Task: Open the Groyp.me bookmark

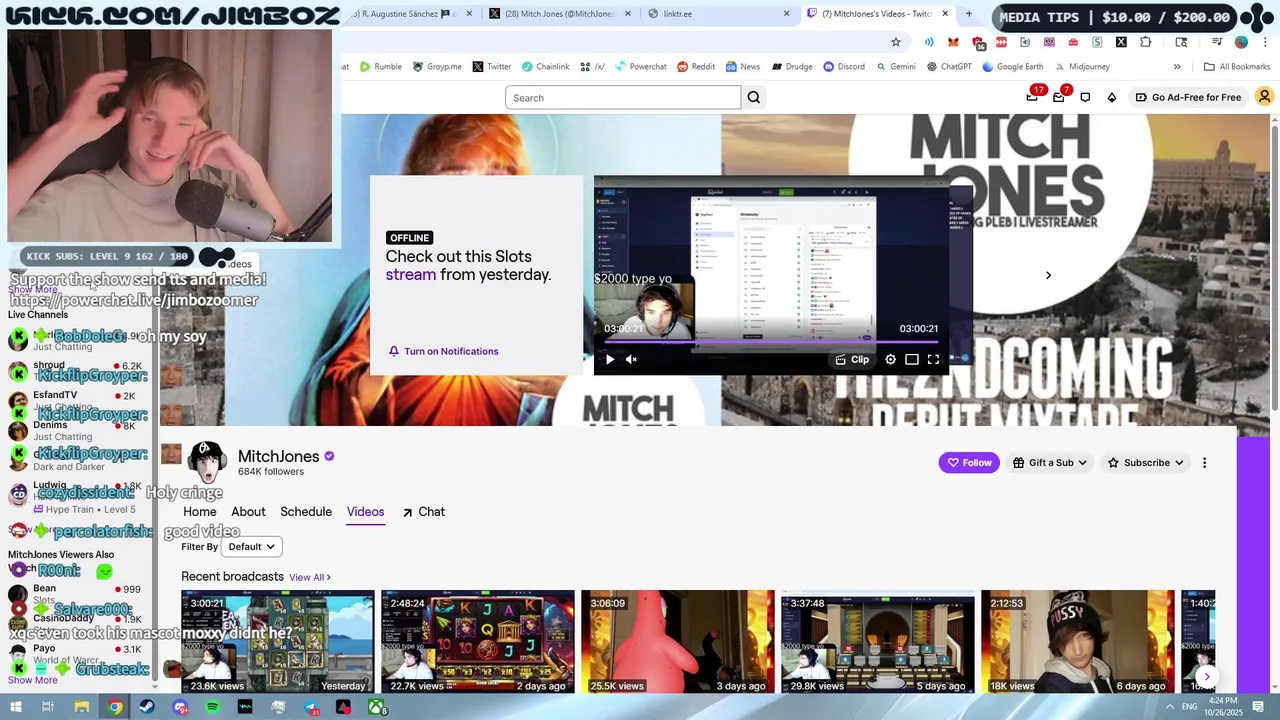Action: tap(437, 67)
